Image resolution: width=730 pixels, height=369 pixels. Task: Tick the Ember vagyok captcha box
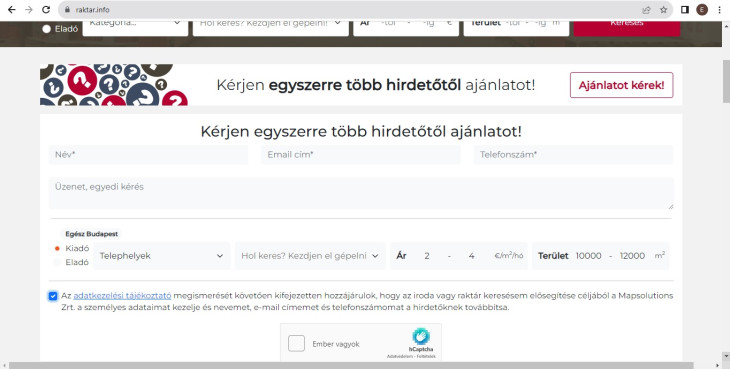tap(296, 344)
